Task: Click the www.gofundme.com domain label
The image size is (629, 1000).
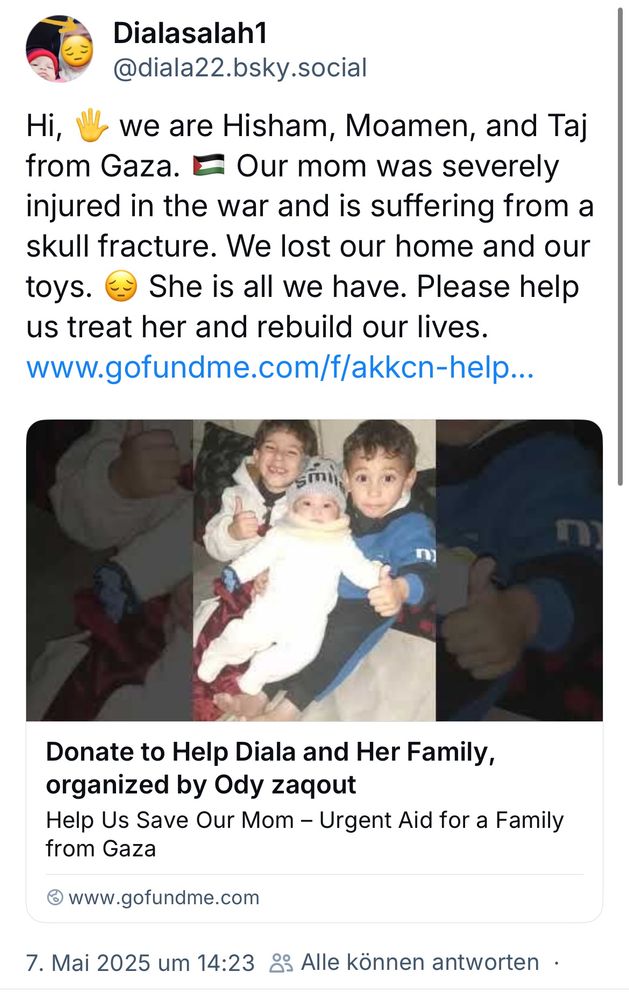Action: (x=164, y=897)
